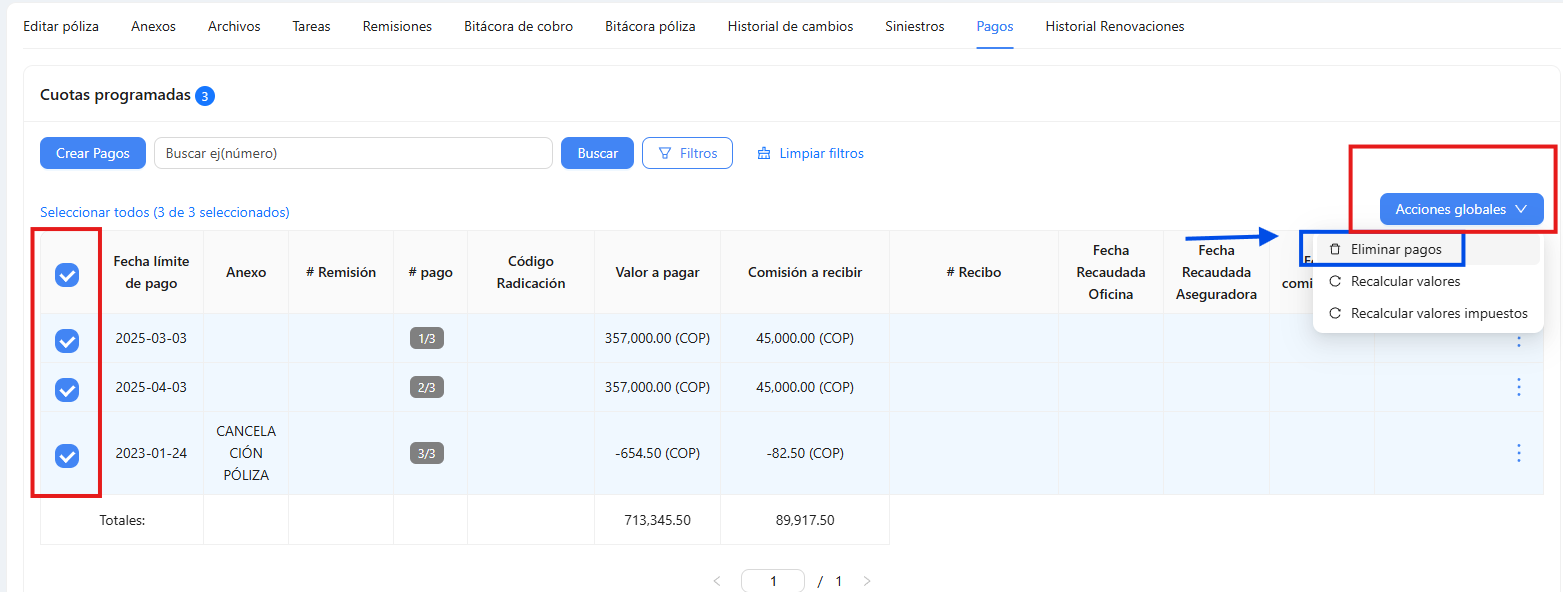The width and height of the screenshot is (1563, 592).
Task: Click the Crear Pagos button
Action: (93, 153)
